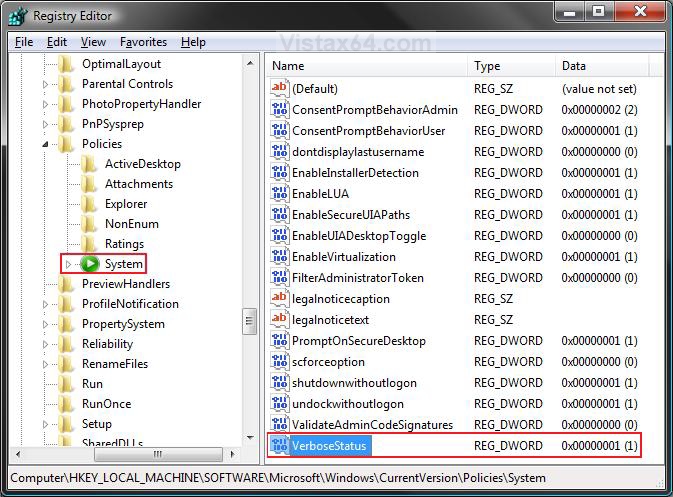Click the DWORD icon beside dontdisplaylastusername
This screenshot has height=497, width=673.
coord(279,152)
